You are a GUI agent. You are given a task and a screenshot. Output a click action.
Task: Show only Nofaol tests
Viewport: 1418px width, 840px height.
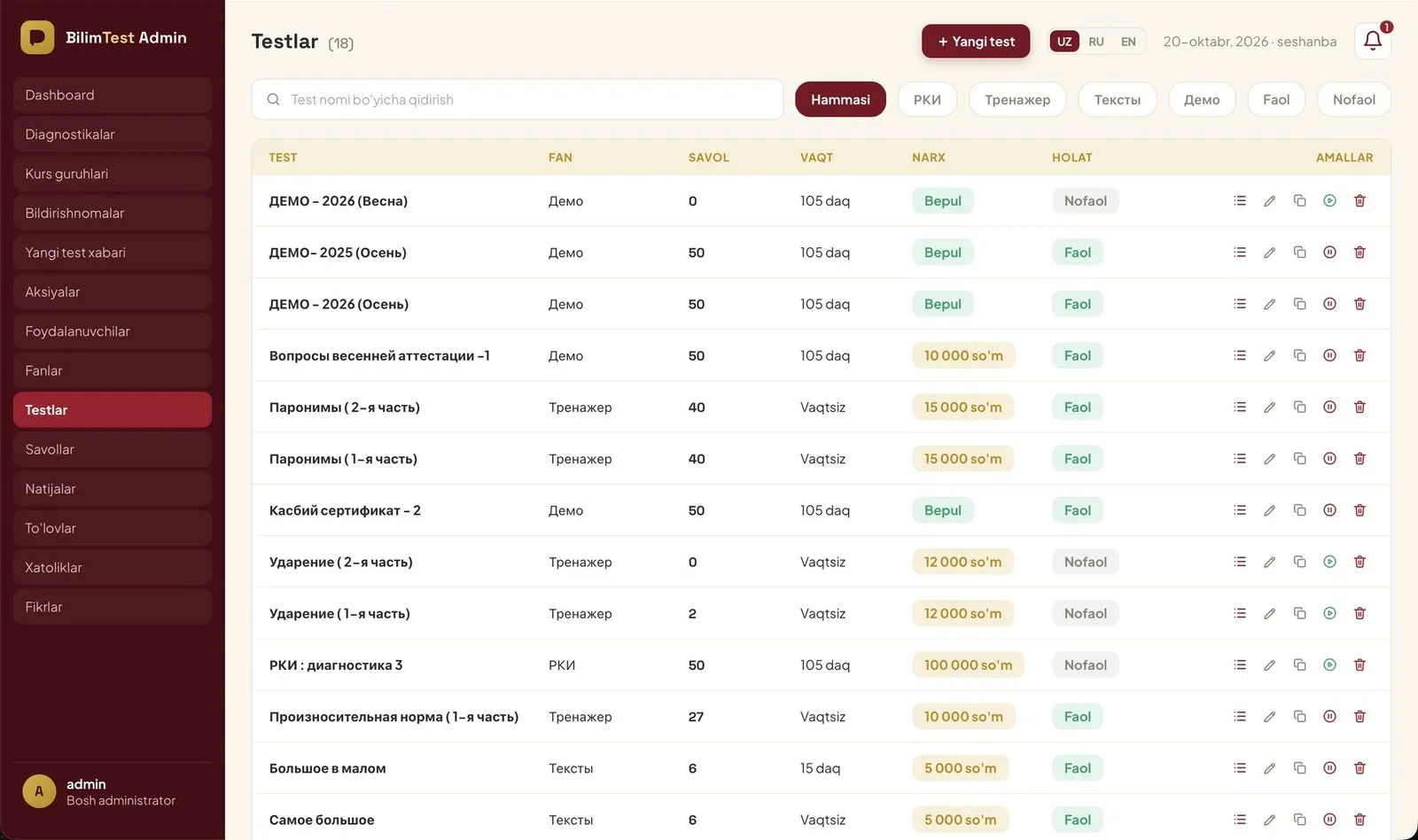(x=1354, y=99)
